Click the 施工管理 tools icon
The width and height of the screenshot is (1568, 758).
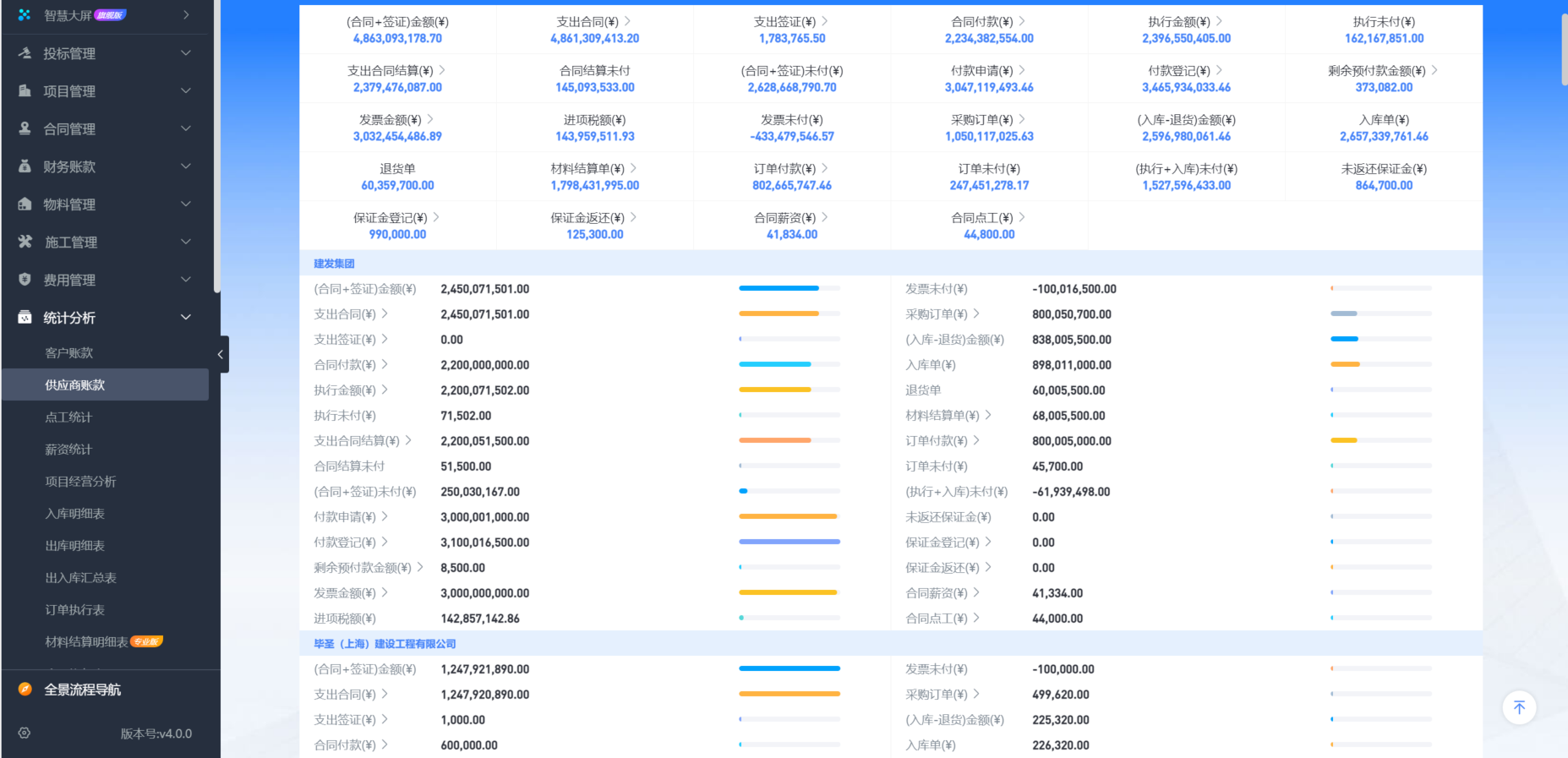click(x=25, y=243)
